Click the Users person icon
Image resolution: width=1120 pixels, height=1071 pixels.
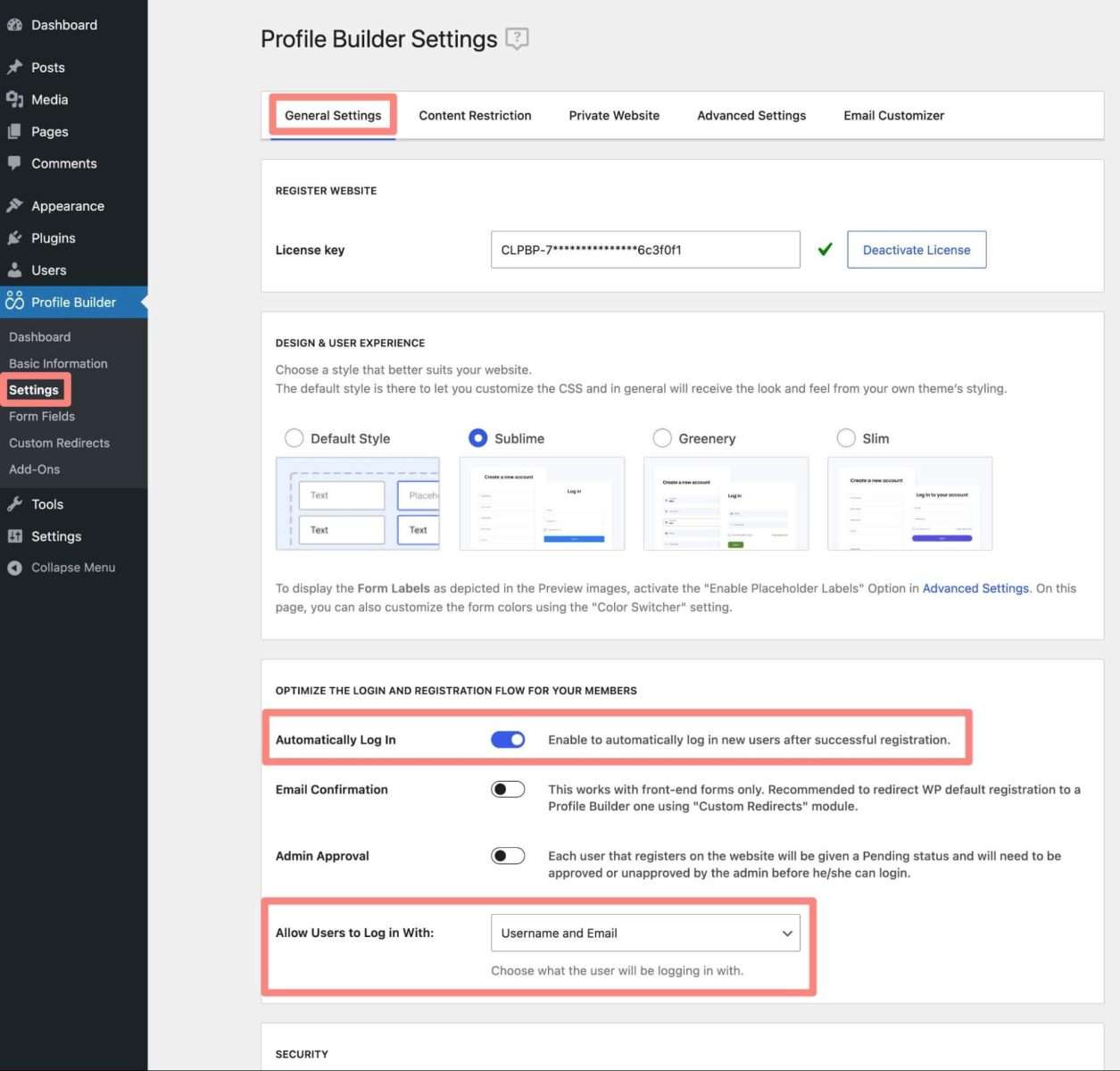pyautogui.click(x=14, y=270)
